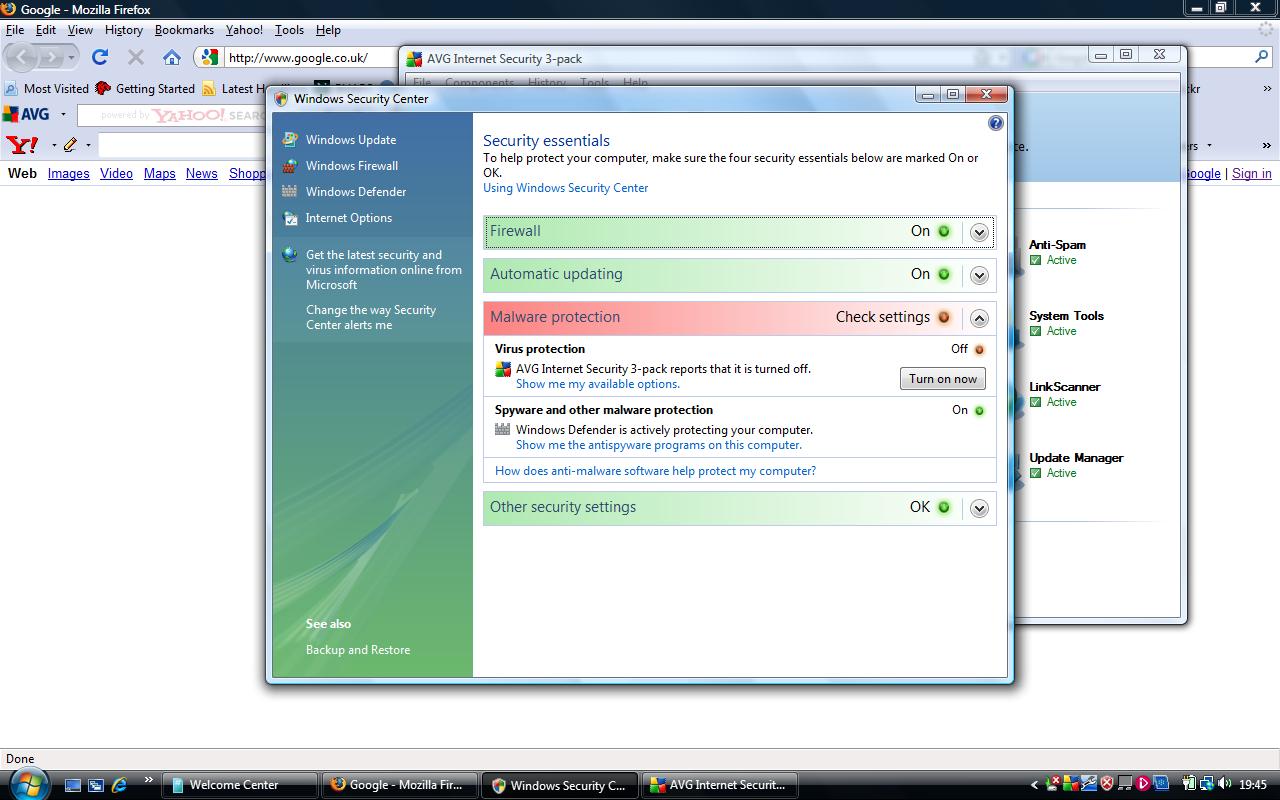The width and height of the screenshot is (1280, 800).
Task: Open Firefox Help menu
Action: (328, 30)
